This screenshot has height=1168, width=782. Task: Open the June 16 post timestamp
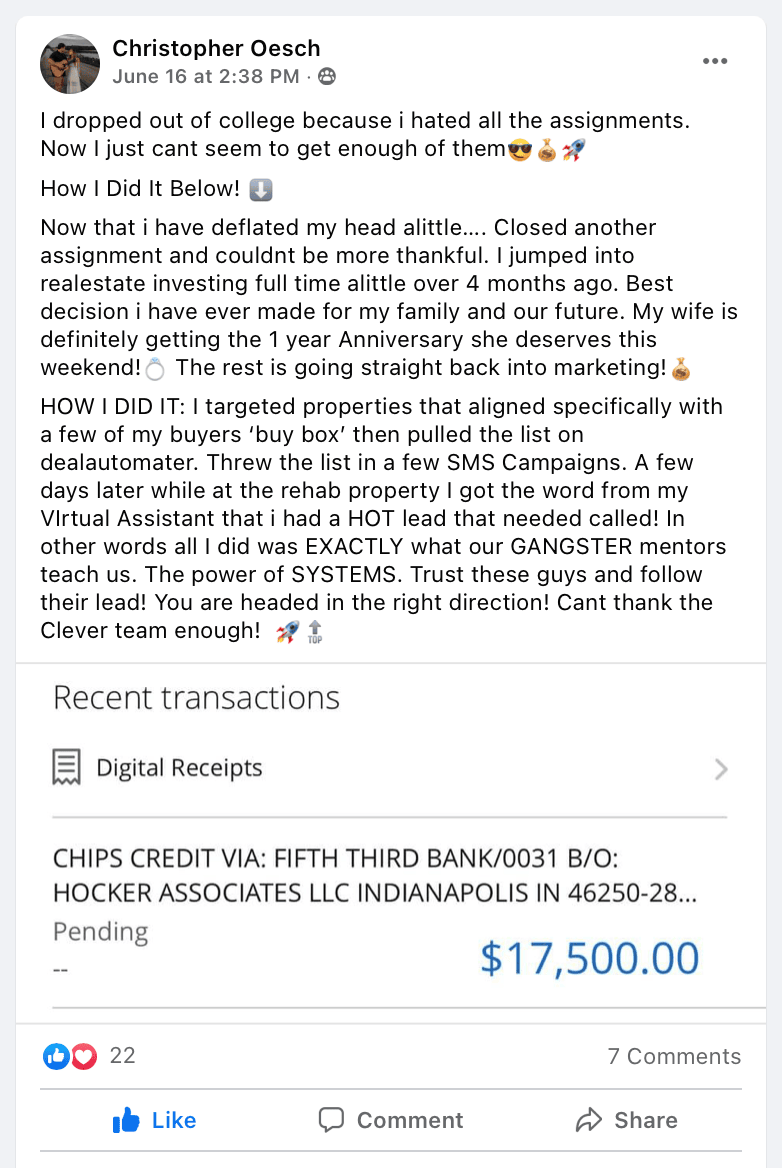point(205,76)
